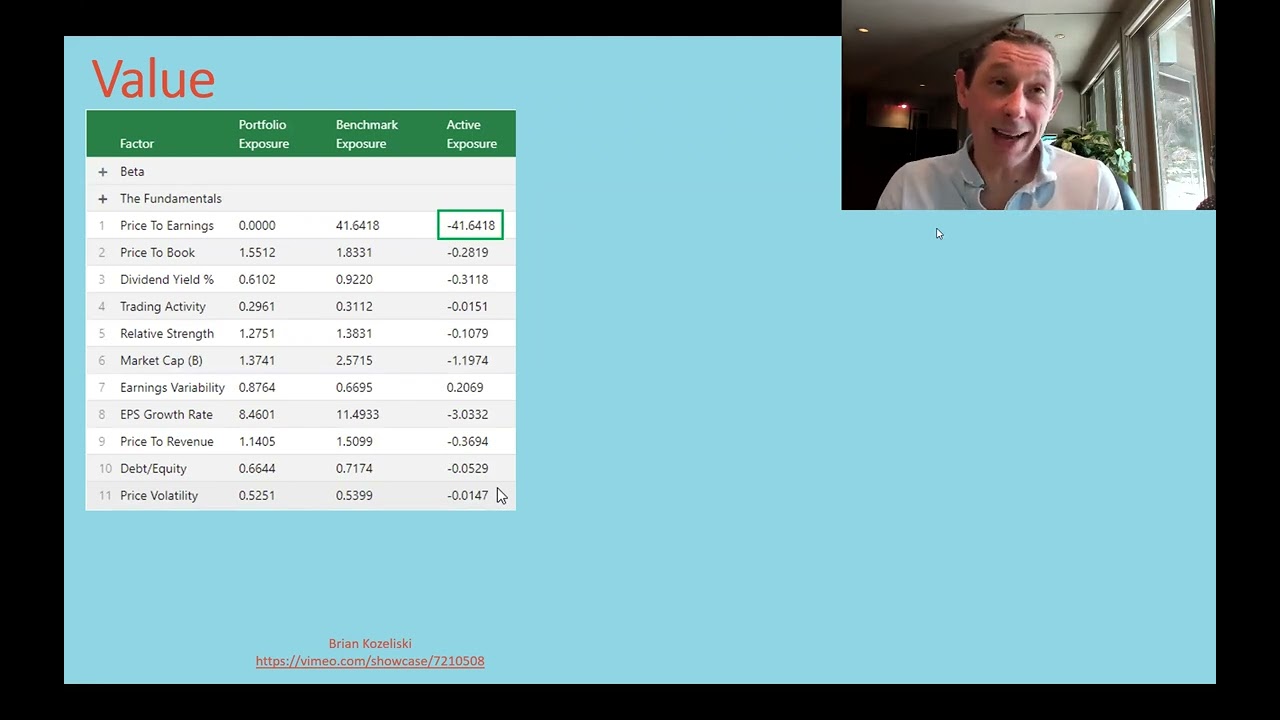Screen dimensions: 1280x720
Task: Click active exposure value -3.0332
Action: 467,415
